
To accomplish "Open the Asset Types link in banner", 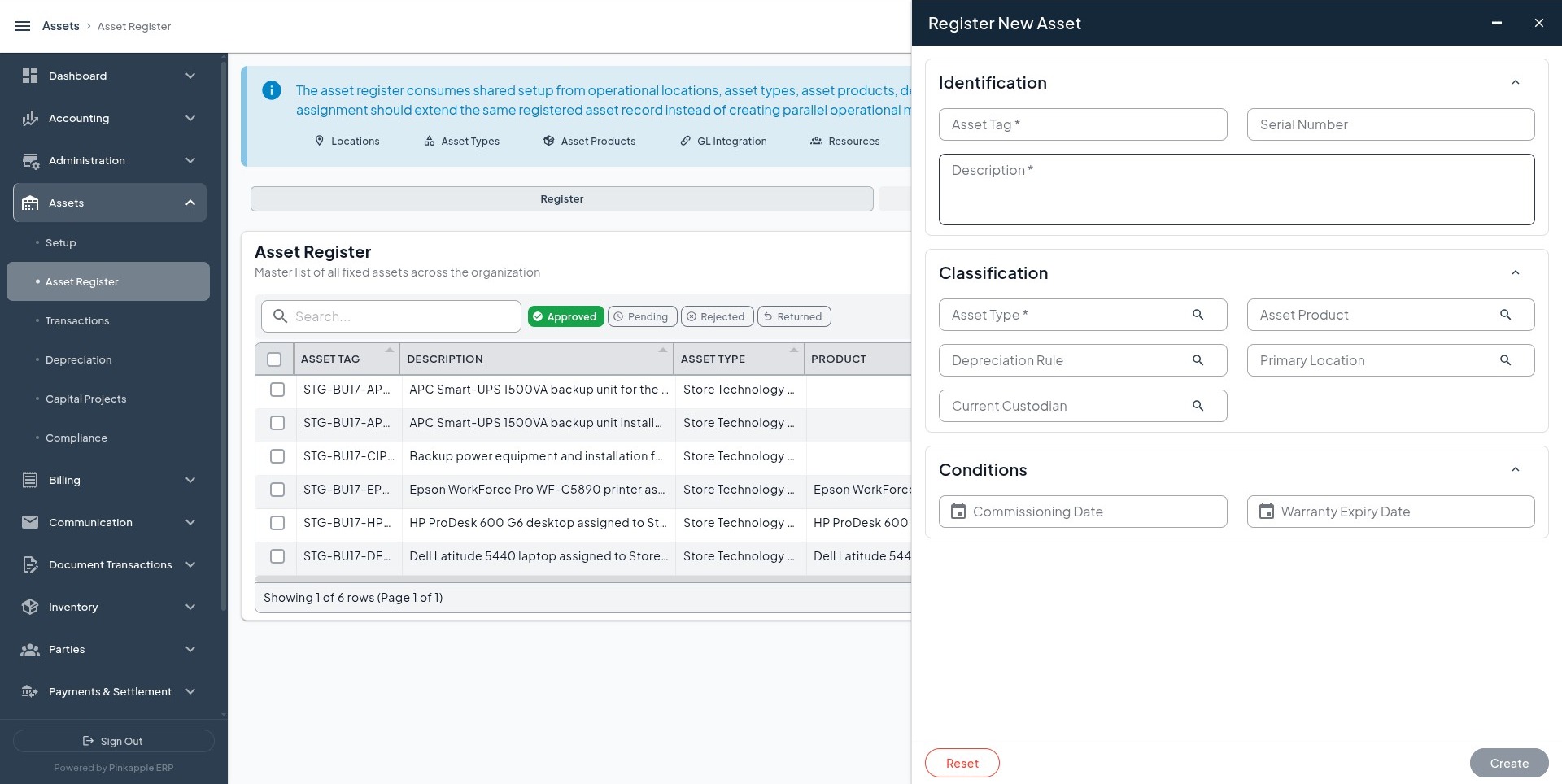I will click(461, 141).
